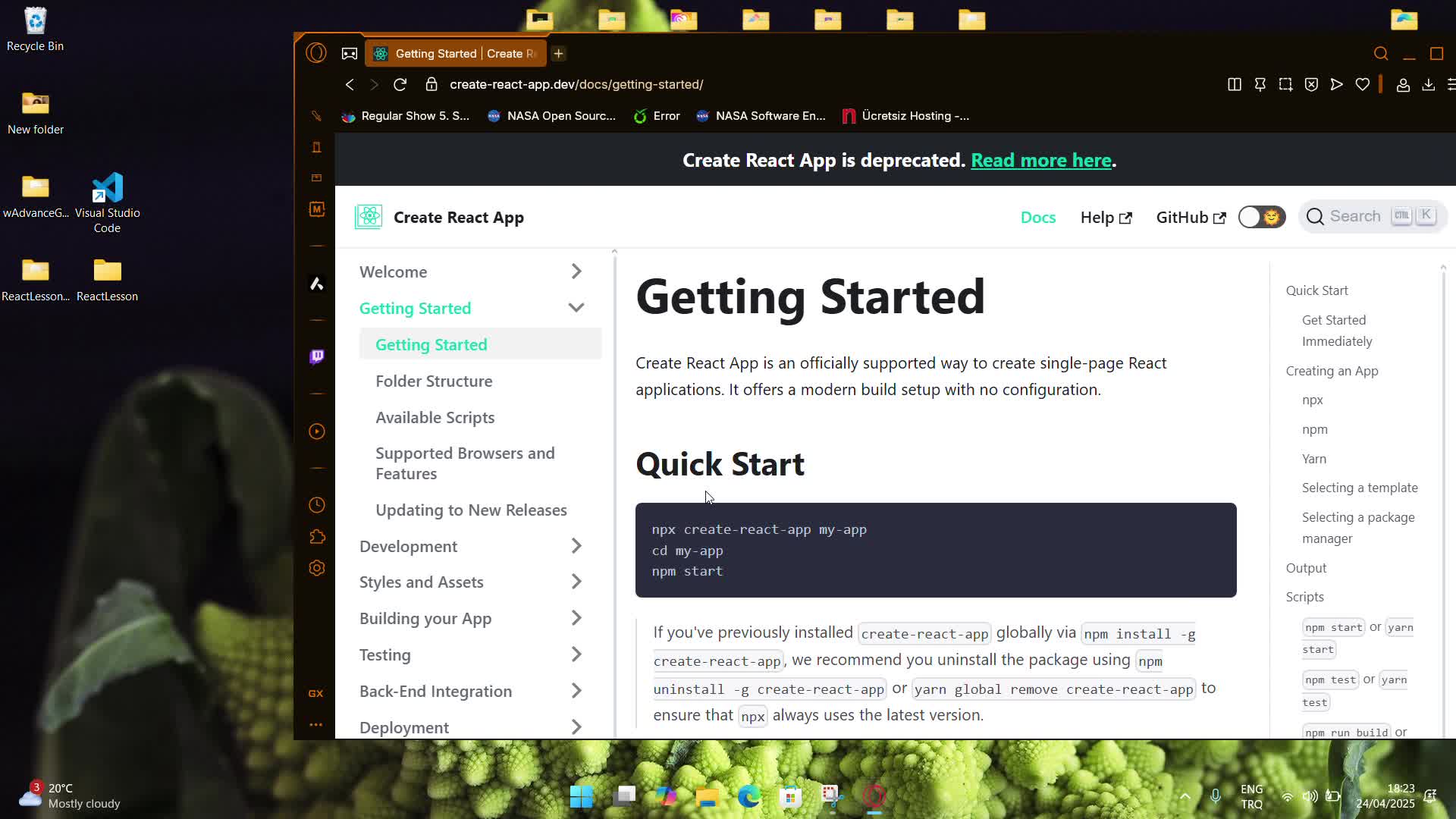Click the Create React App logo
This screenshot has height=819, width=1456.
pos(369,217)
